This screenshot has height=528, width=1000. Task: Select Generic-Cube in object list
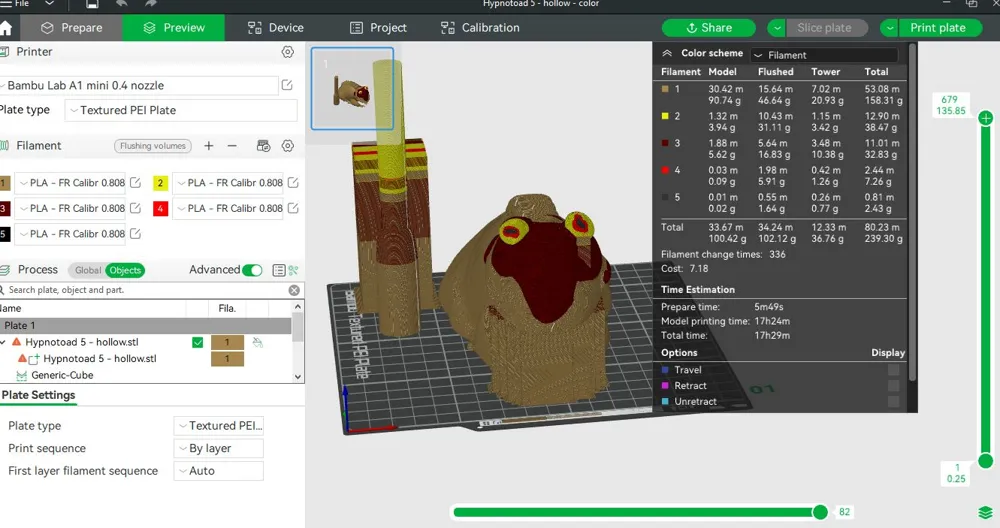tap(62, 376)
